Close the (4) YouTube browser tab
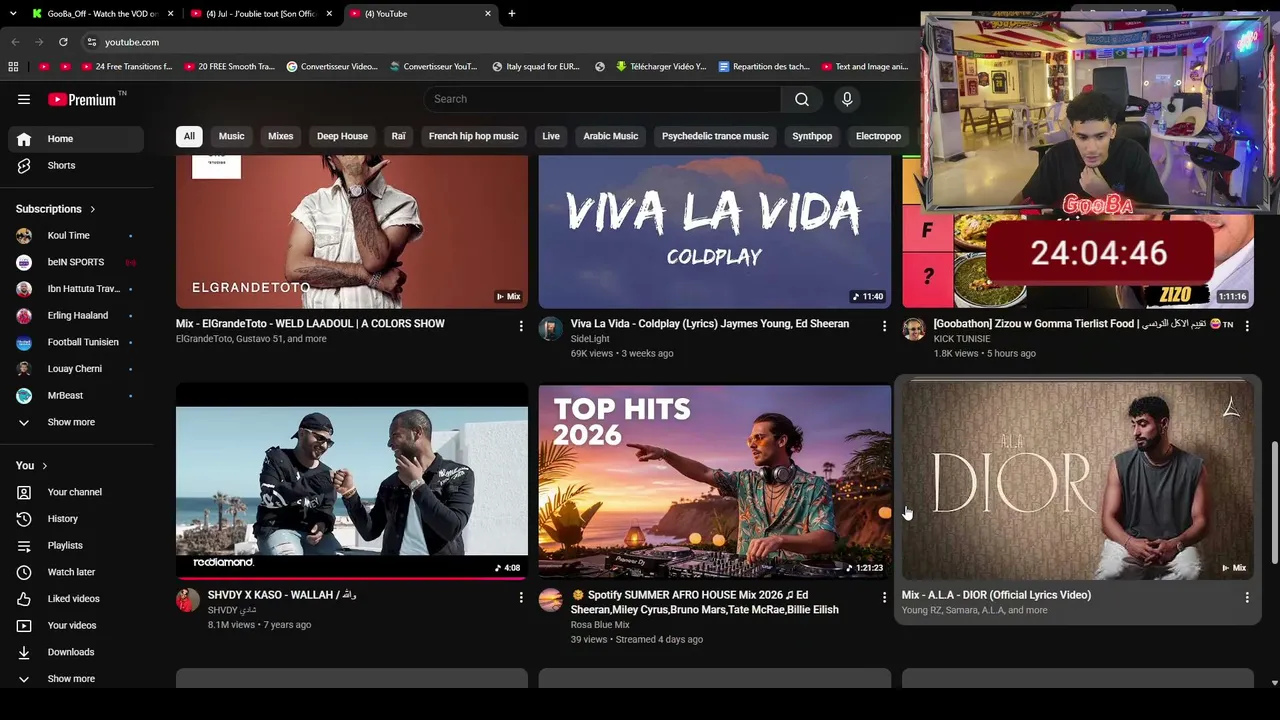The image size is (1280, 720). [x=488, y=14]
